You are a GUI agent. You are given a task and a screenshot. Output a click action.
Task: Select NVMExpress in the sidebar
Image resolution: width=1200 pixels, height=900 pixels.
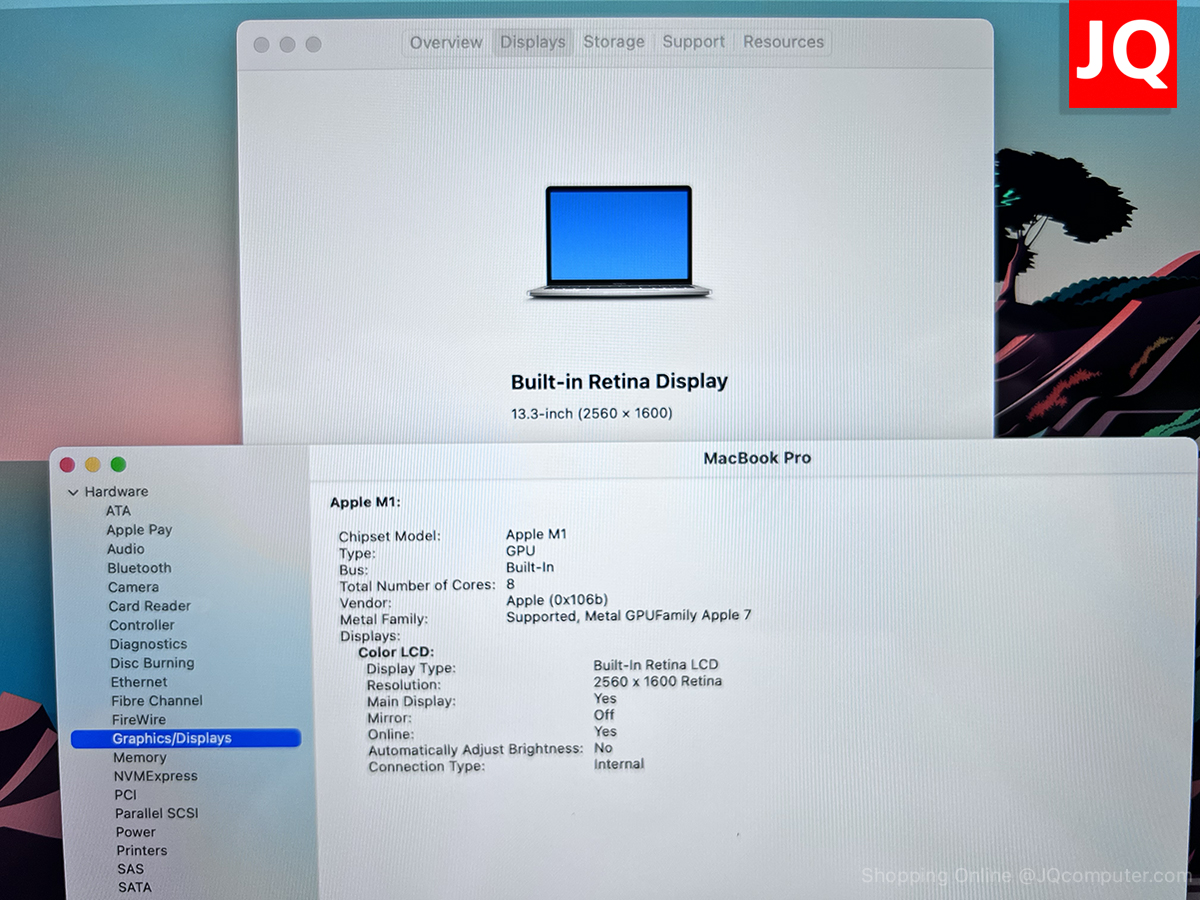pyautogui.click(x=155, y=776)
